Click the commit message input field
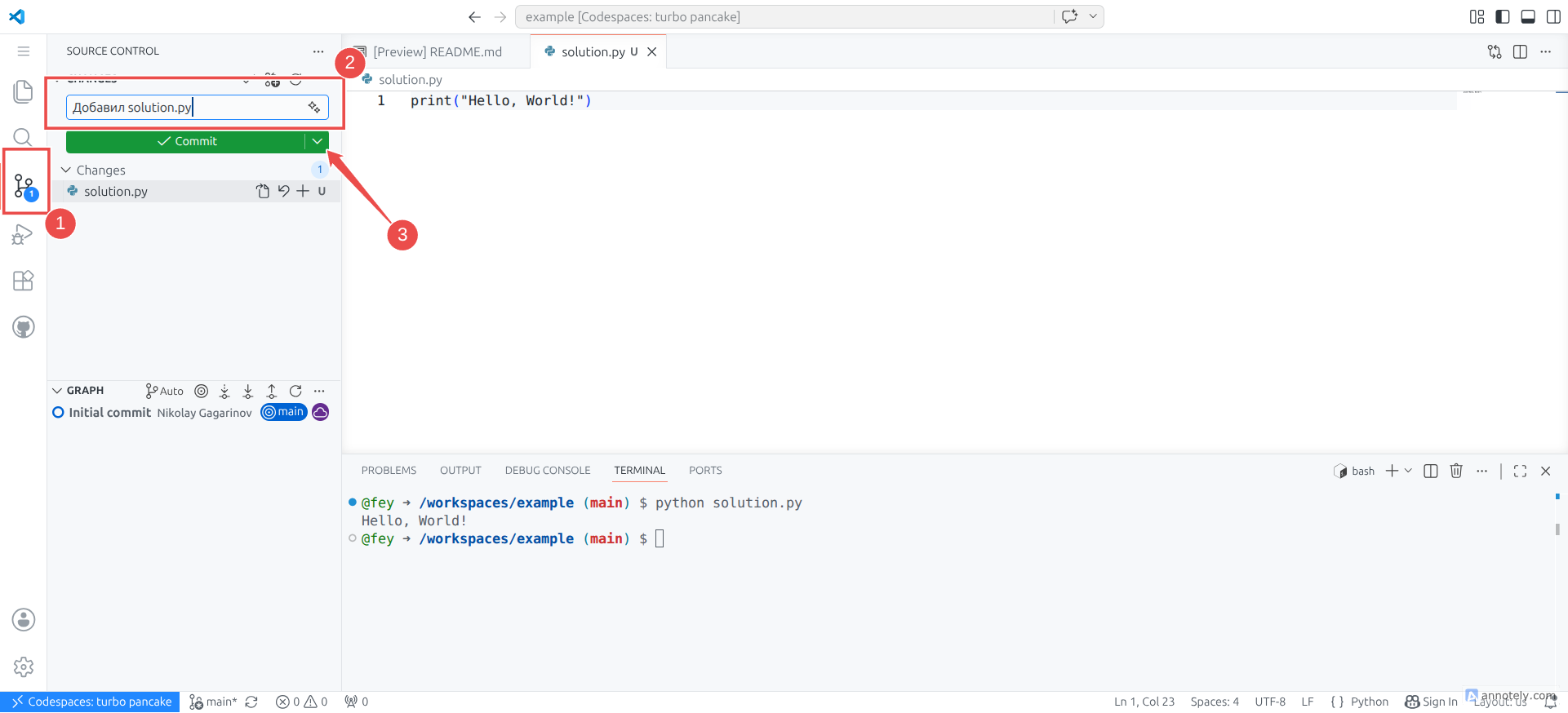The width and height of the screenshot is (1568, 713). point(198,107)
